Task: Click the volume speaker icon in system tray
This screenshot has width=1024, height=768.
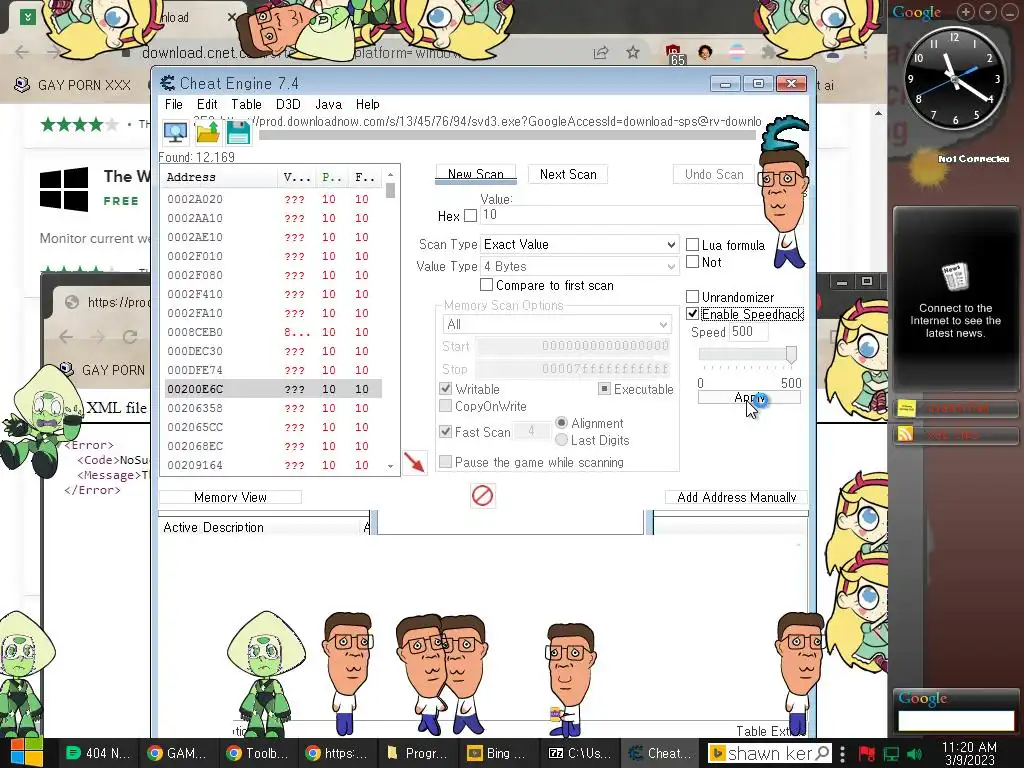Action: click(x=915, y=754)
